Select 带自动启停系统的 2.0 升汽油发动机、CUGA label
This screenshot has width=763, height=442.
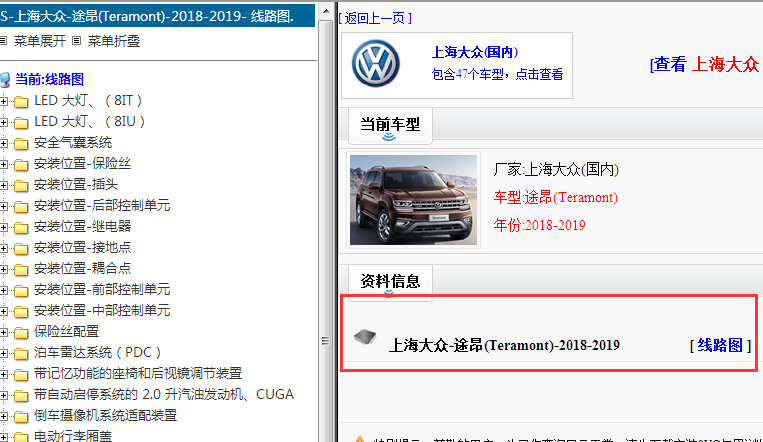pos(164,394)
